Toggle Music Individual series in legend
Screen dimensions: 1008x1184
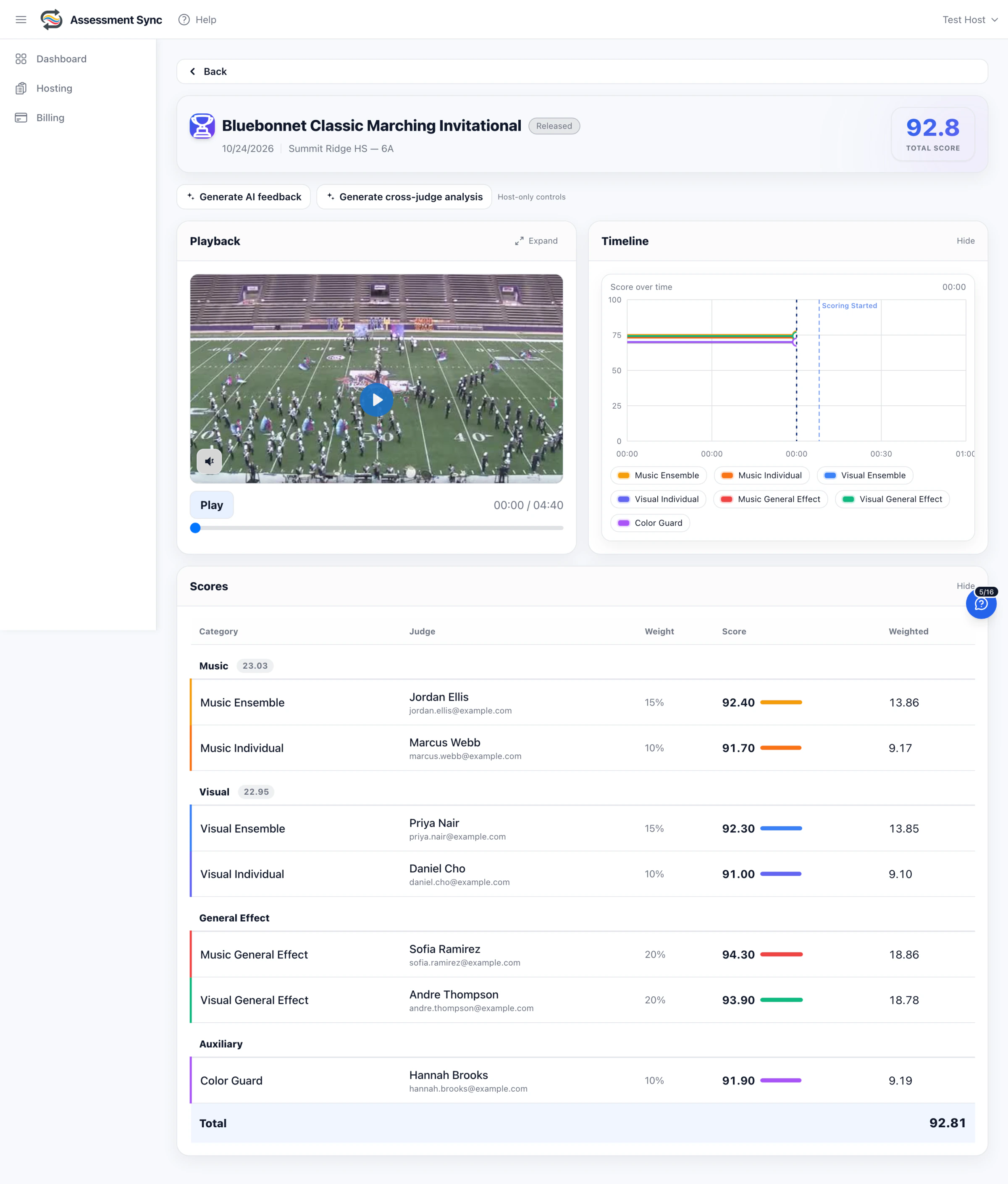[761, 475]
